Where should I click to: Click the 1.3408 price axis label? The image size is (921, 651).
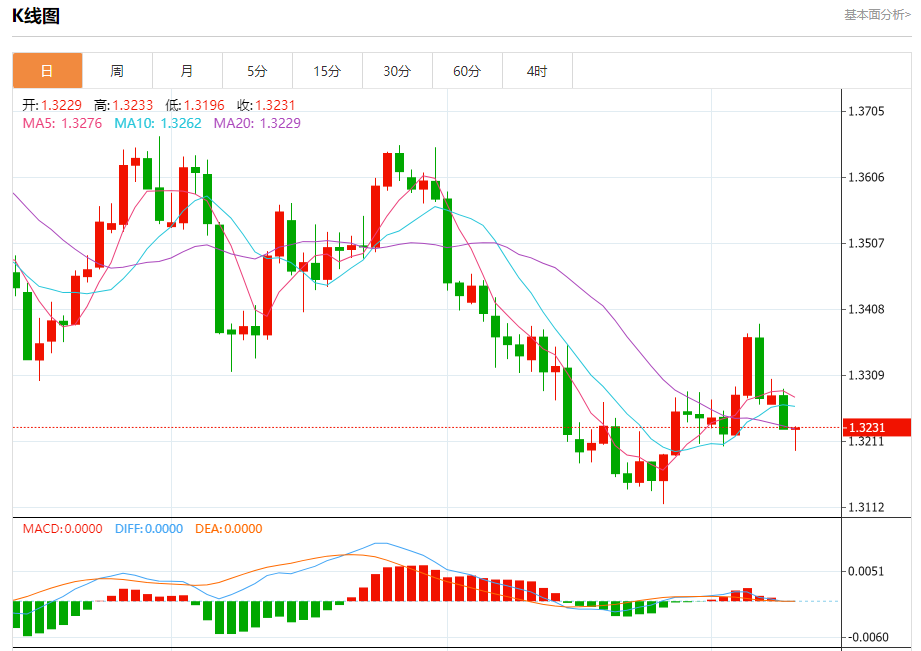click(866, 309)
